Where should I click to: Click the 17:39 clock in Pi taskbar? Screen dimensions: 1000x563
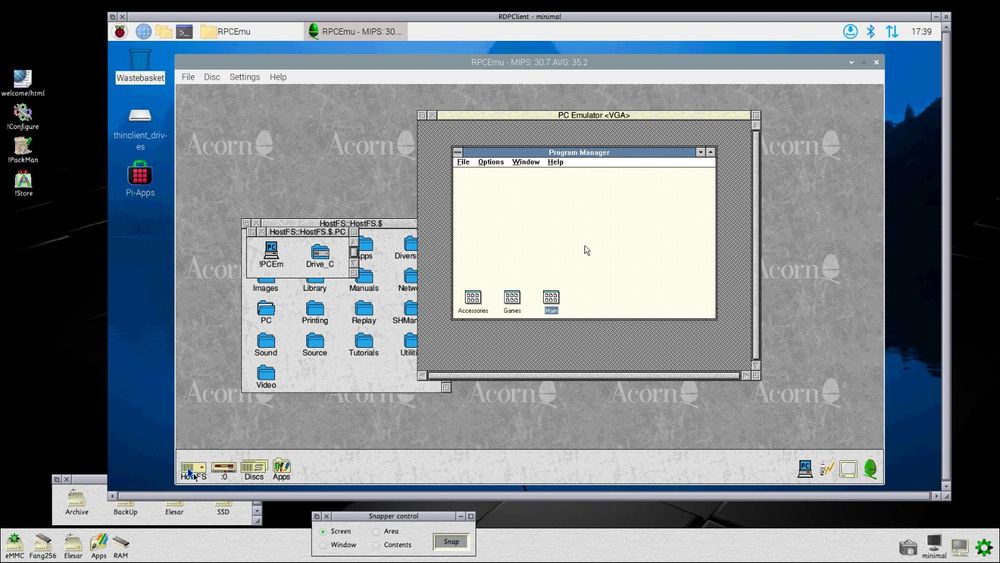(921, 31)
